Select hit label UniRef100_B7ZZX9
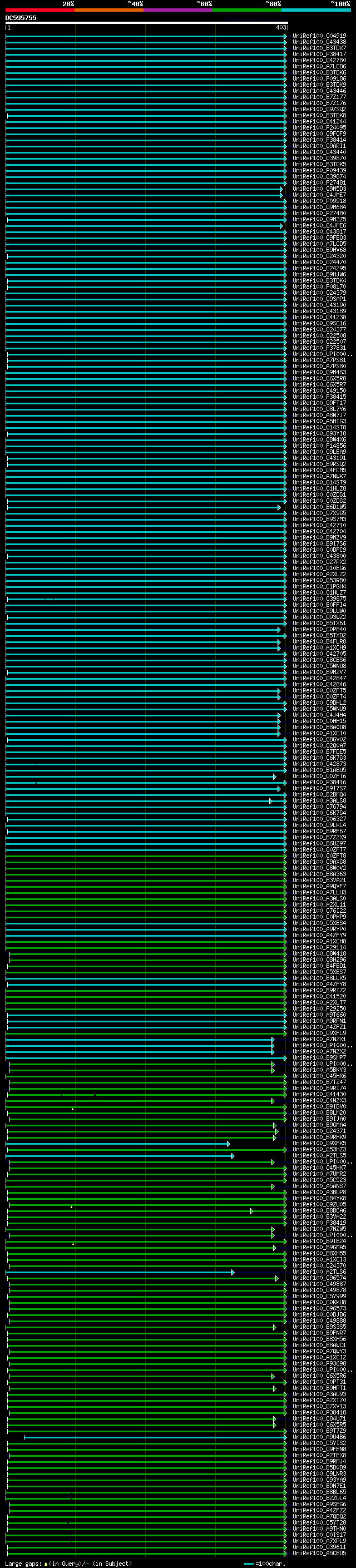 (319, 837)
